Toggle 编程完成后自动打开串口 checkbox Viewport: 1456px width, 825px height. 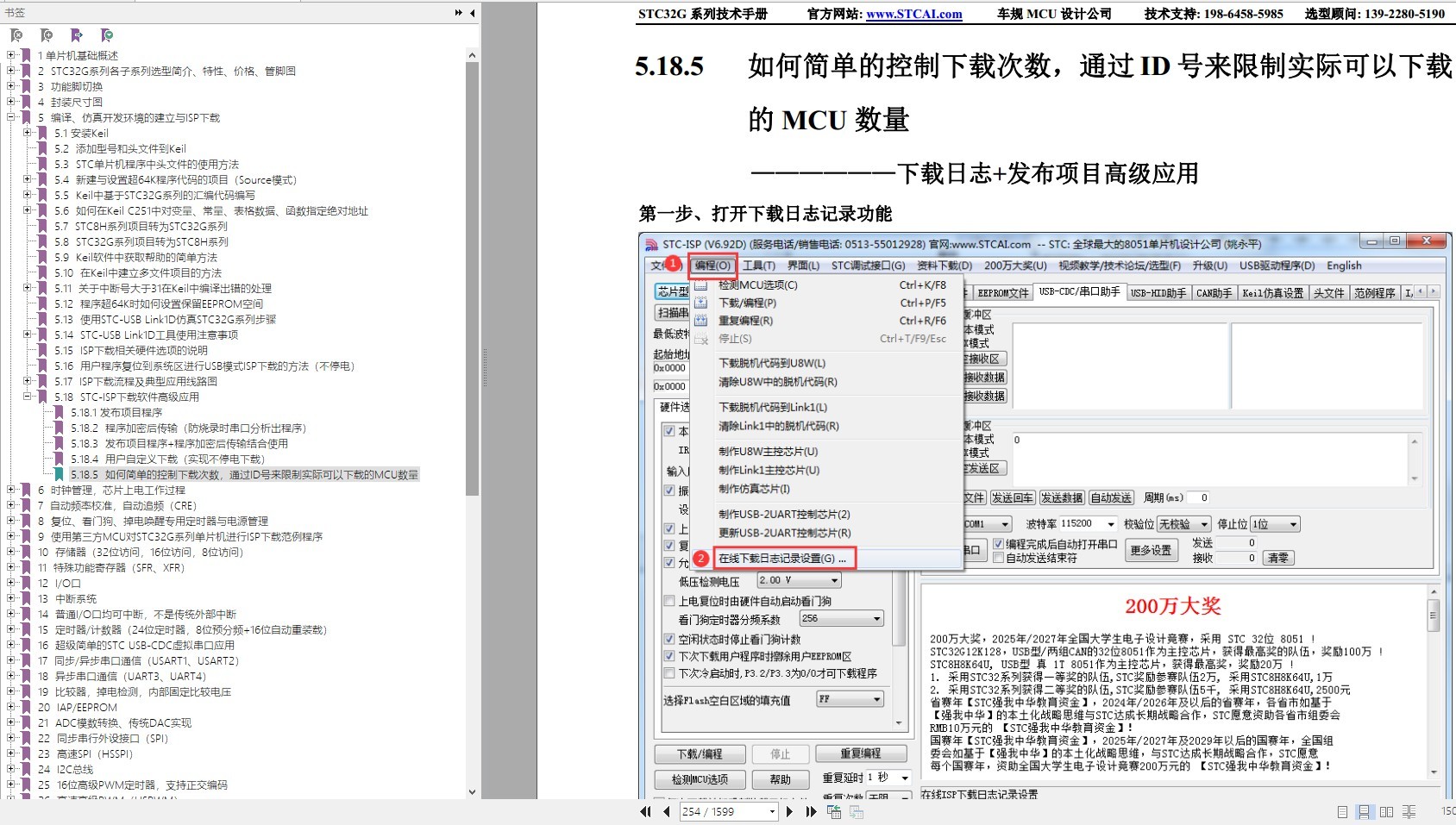pyautogui.click(x=998, y=544)
